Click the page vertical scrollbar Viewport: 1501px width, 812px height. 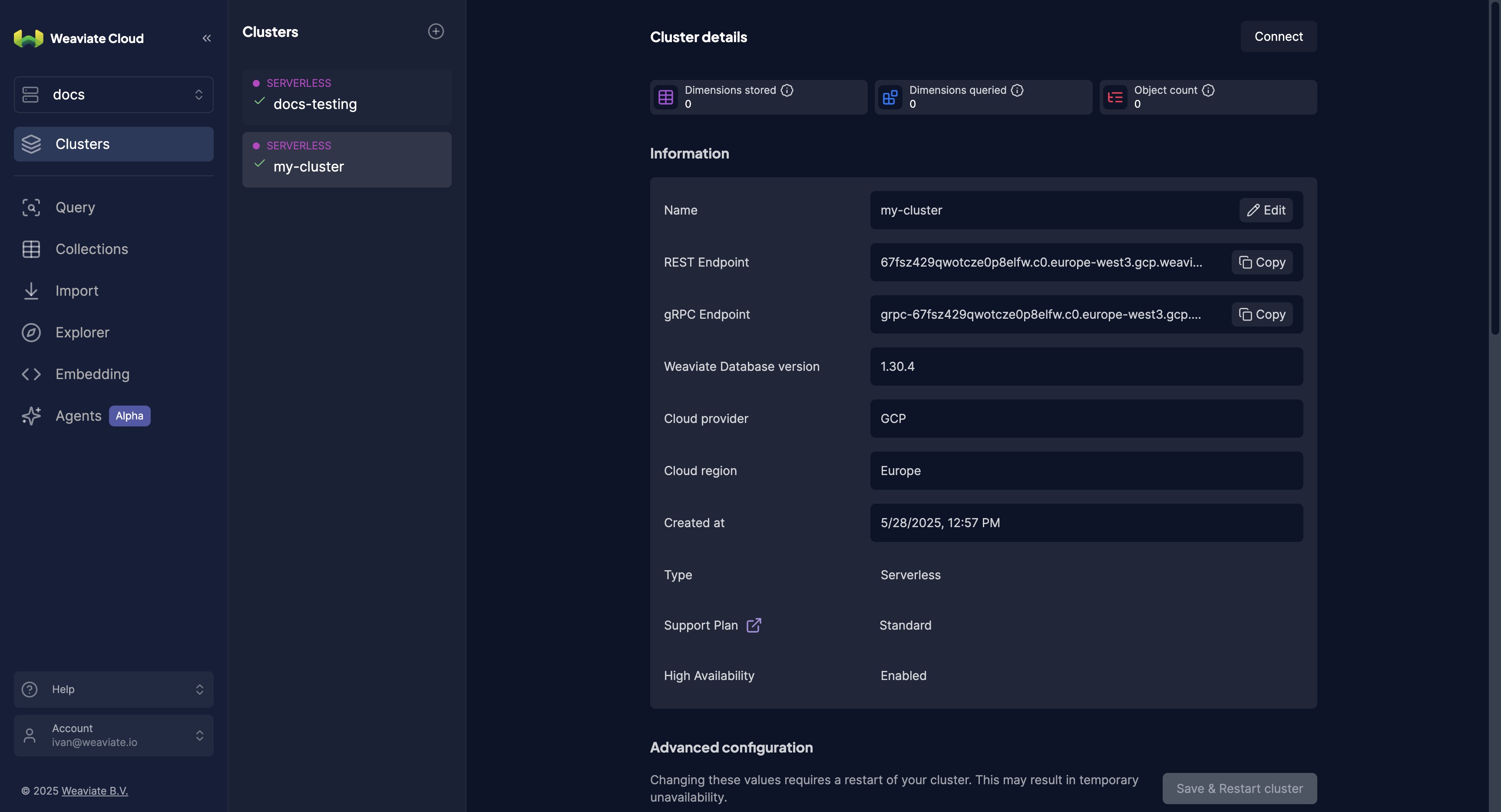[x=1494, y=169]
